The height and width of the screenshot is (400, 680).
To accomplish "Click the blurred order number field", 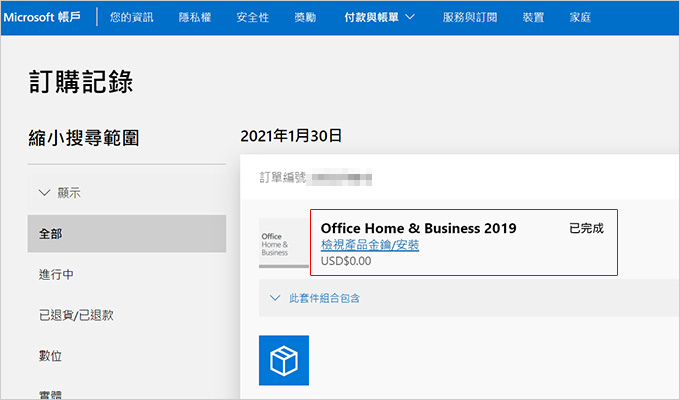I will coord(341,177).
